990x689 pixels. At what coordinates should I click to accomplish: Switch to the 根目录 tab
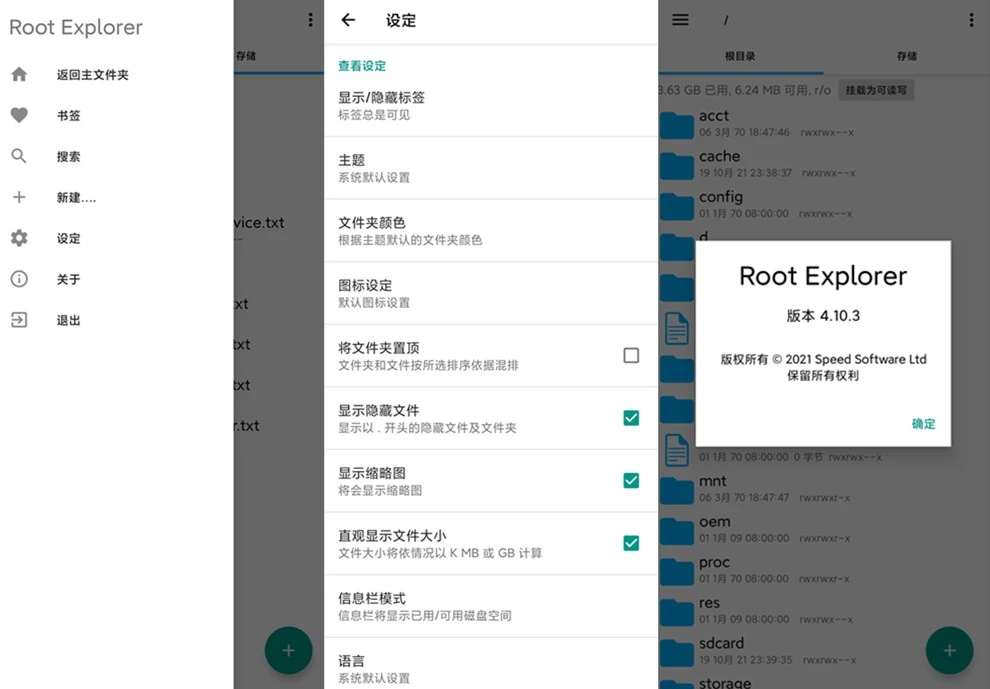tap(740, 57)
